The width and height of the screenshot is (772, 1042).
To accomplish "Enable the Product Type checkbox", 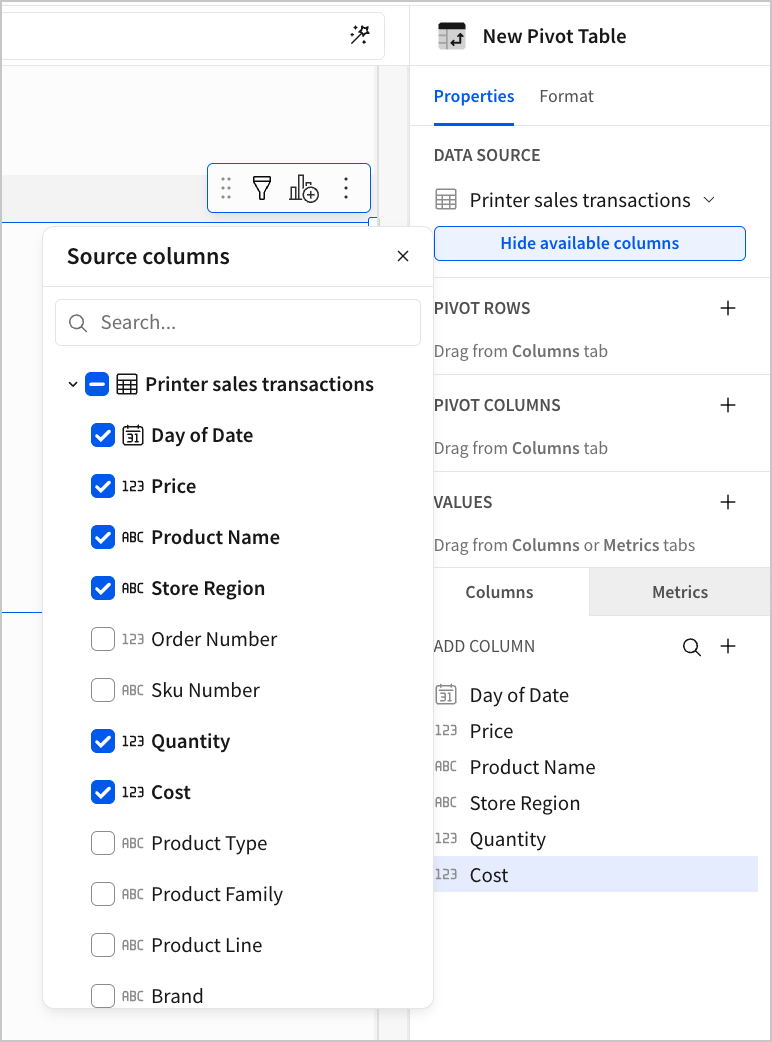I will [103, 843].
